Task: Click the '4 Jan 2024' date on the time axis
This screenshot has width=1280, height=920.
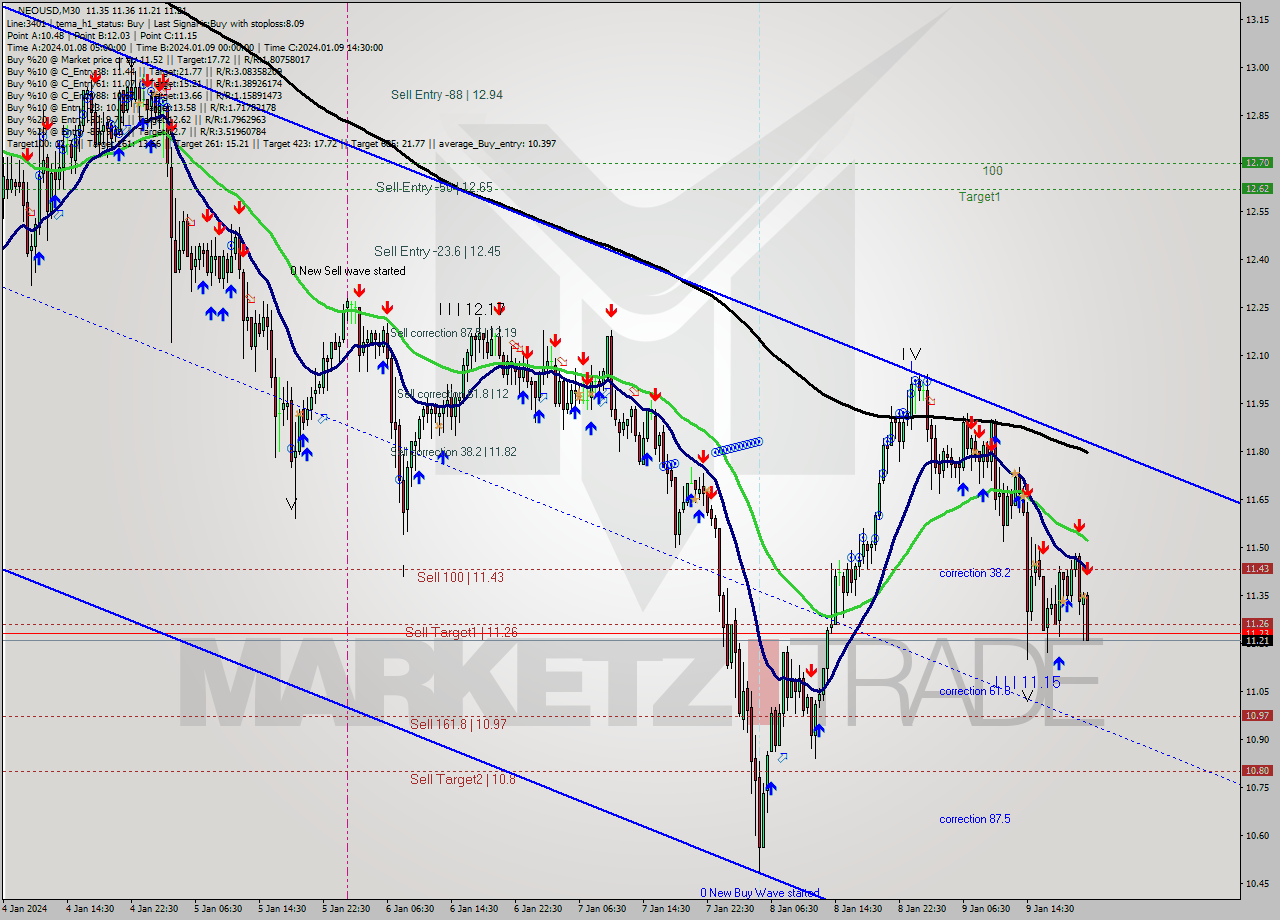Action: click(x=23, y=909)
